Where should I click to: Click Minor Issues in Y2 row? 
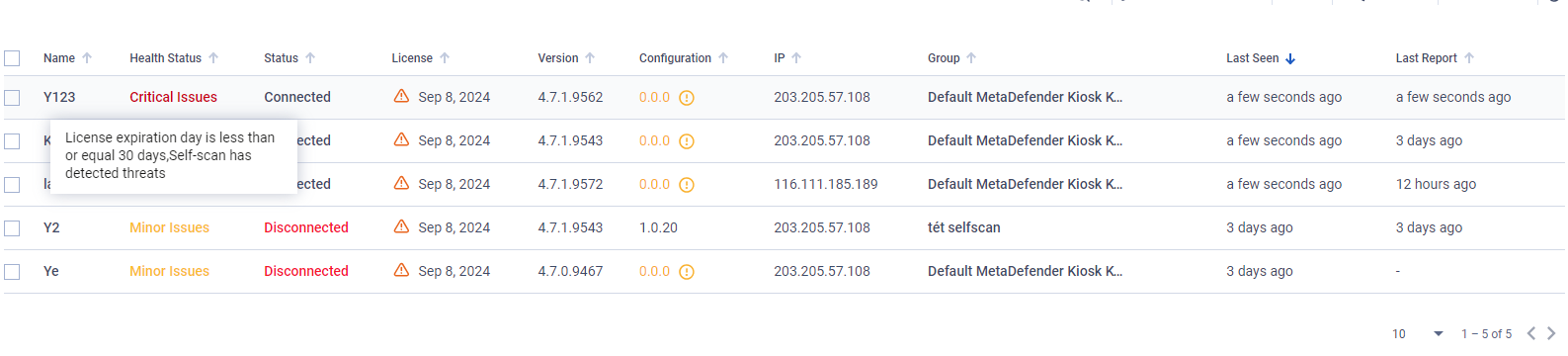tap(169, 227)
